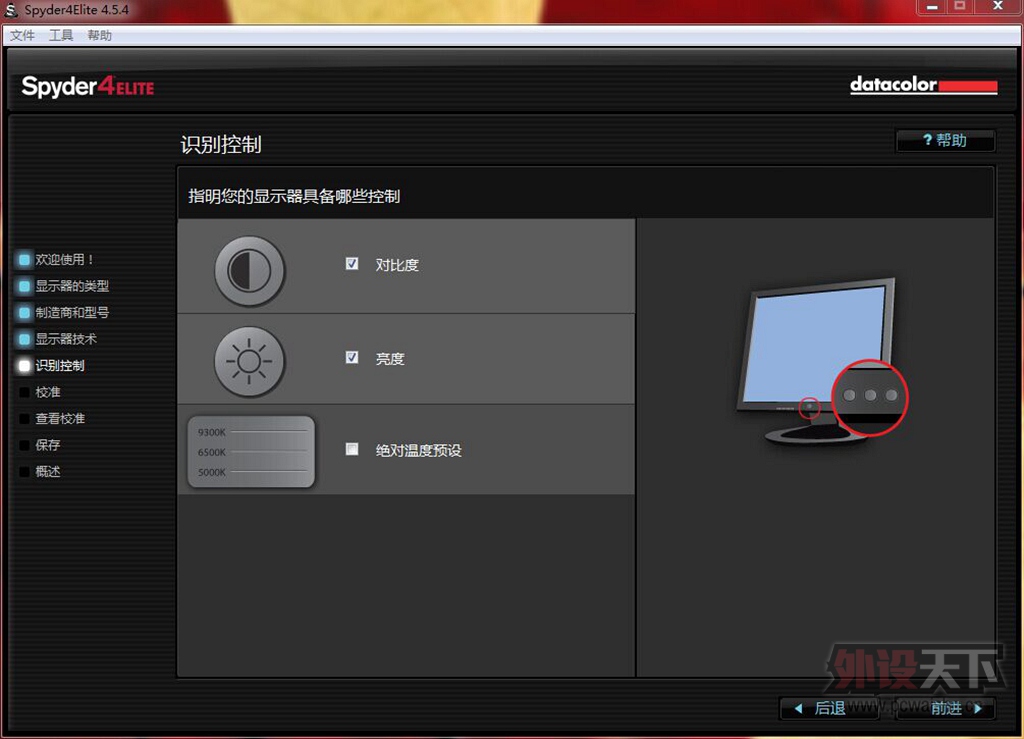
Task: Uncheck the 亮度 checkbox
Action: point(352,357)
